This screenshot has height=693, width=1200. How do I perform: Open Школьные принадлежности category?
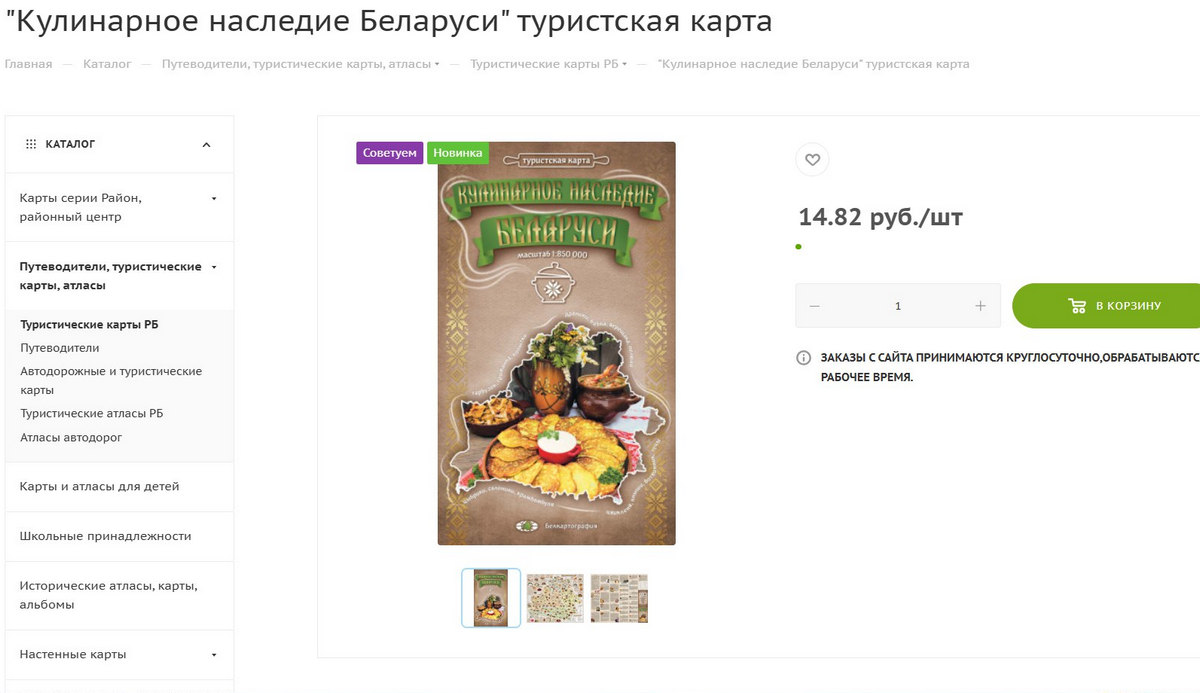coord(105,536)
